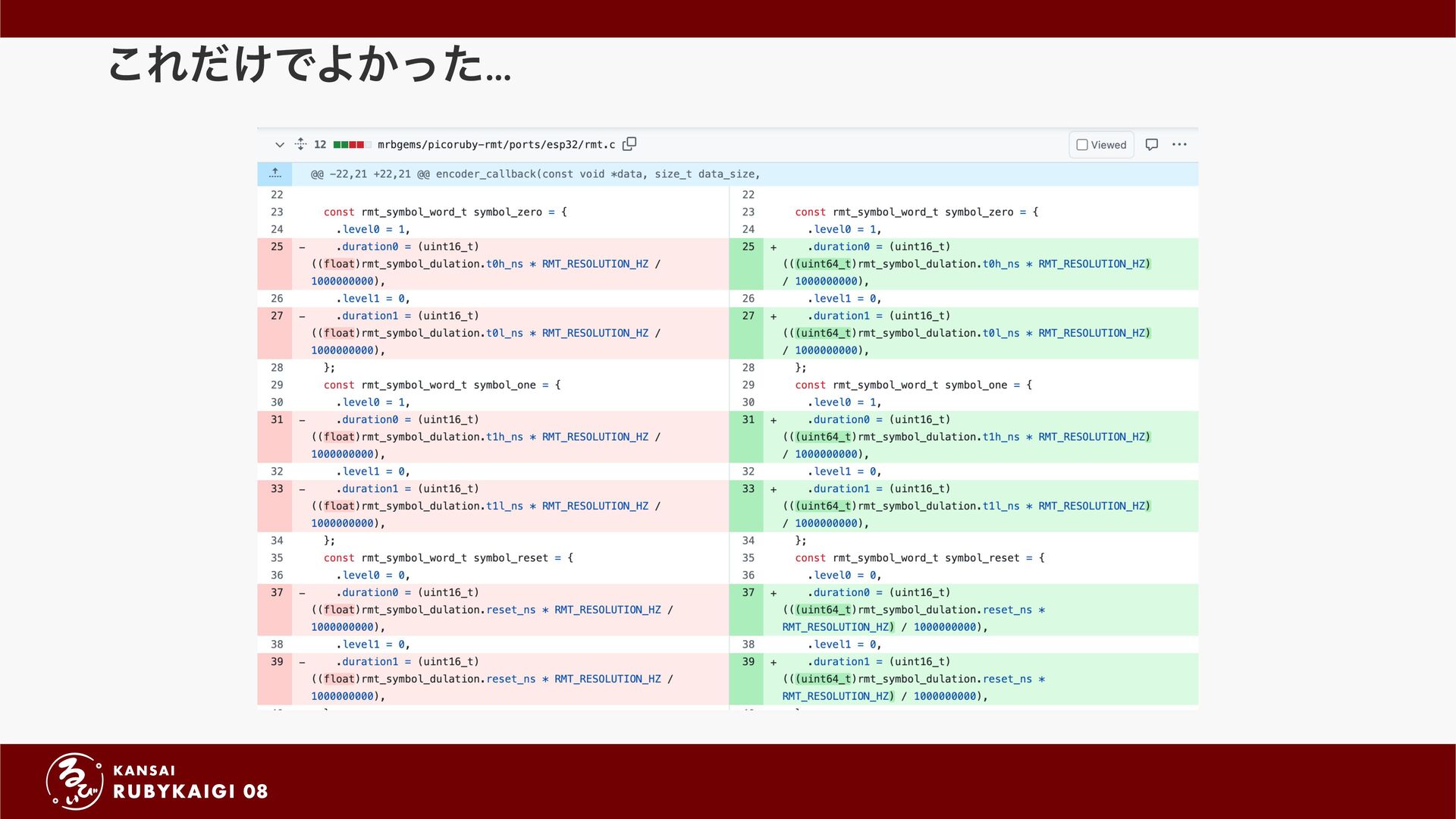
Task: Click file path mrbgems/picoruby-rmt/ports/esp32/rmt.c
Action: 496,145
